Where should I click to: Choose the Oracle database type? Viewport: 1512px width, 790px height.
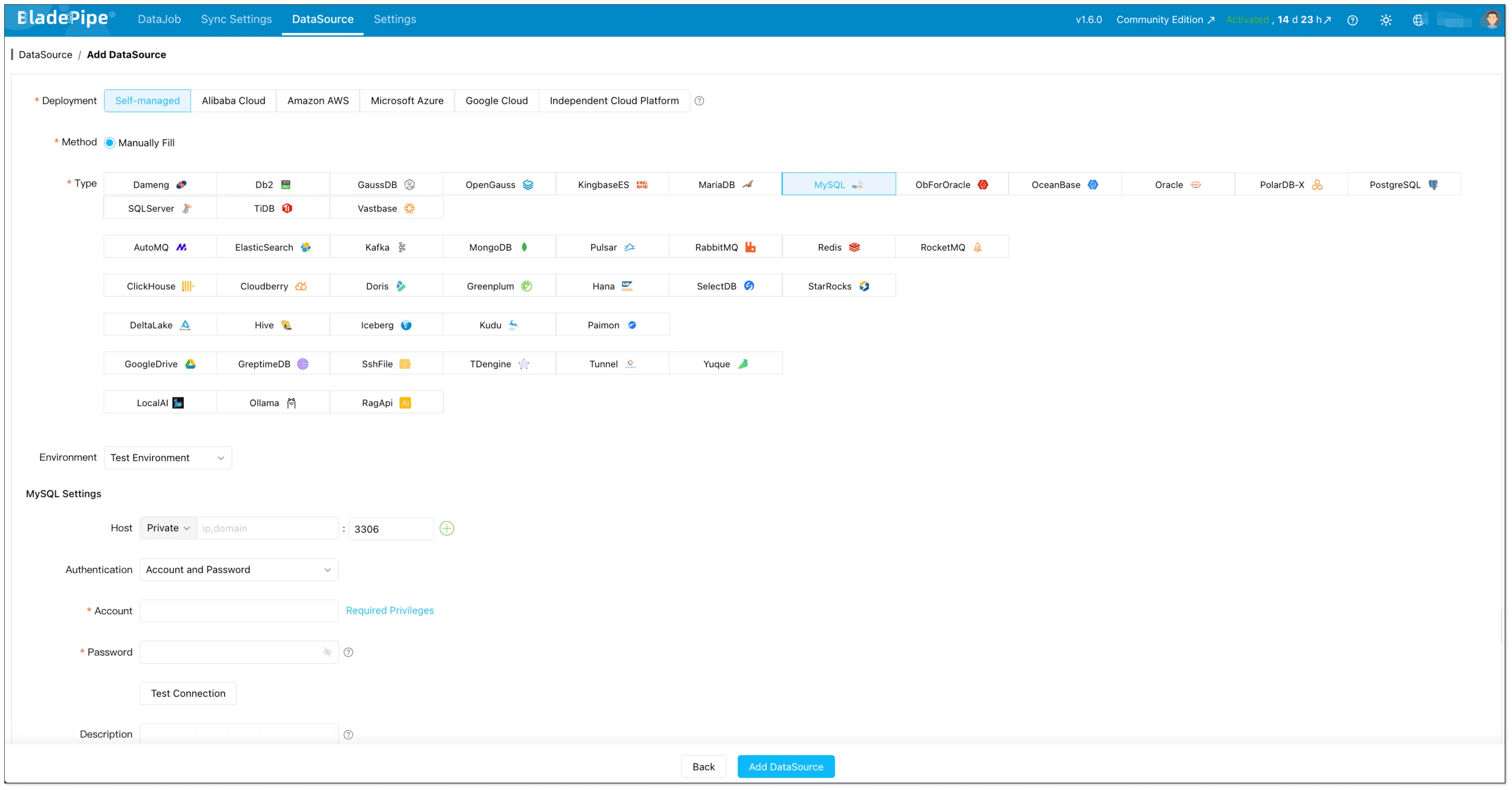[1177, 184]
